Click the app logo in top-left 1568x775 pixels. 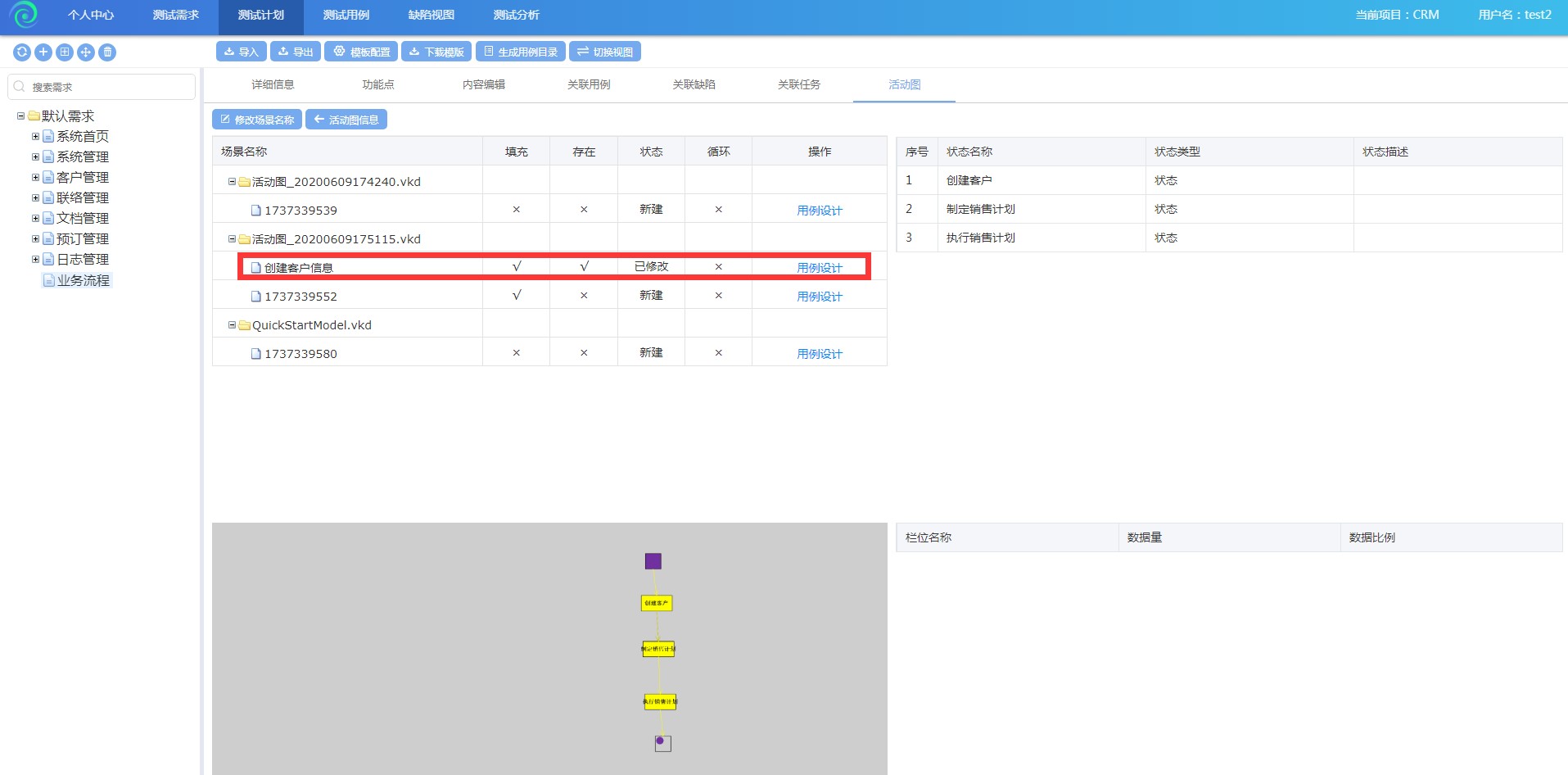(25, 15)
